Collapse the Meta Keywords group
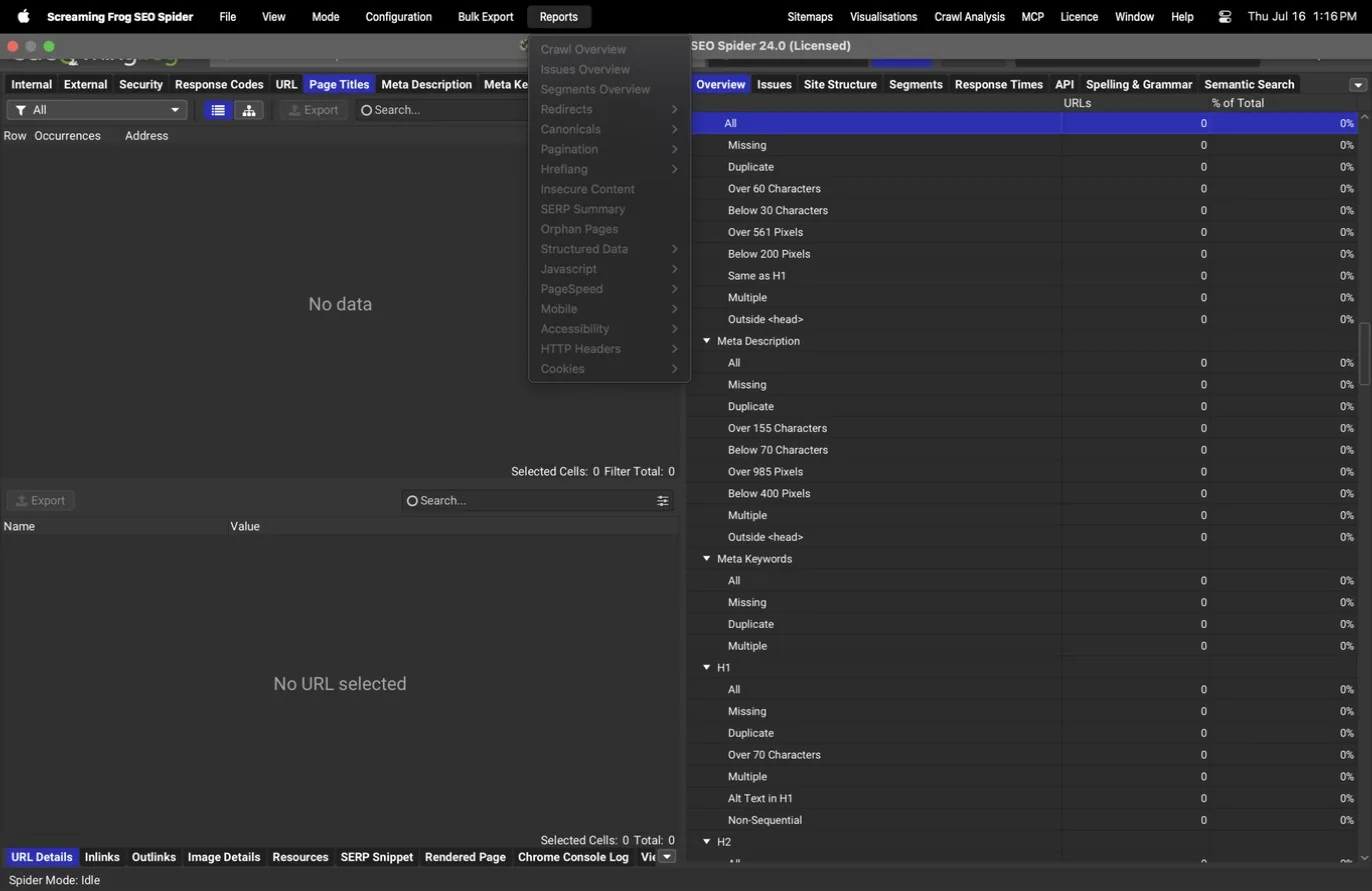 706,559
